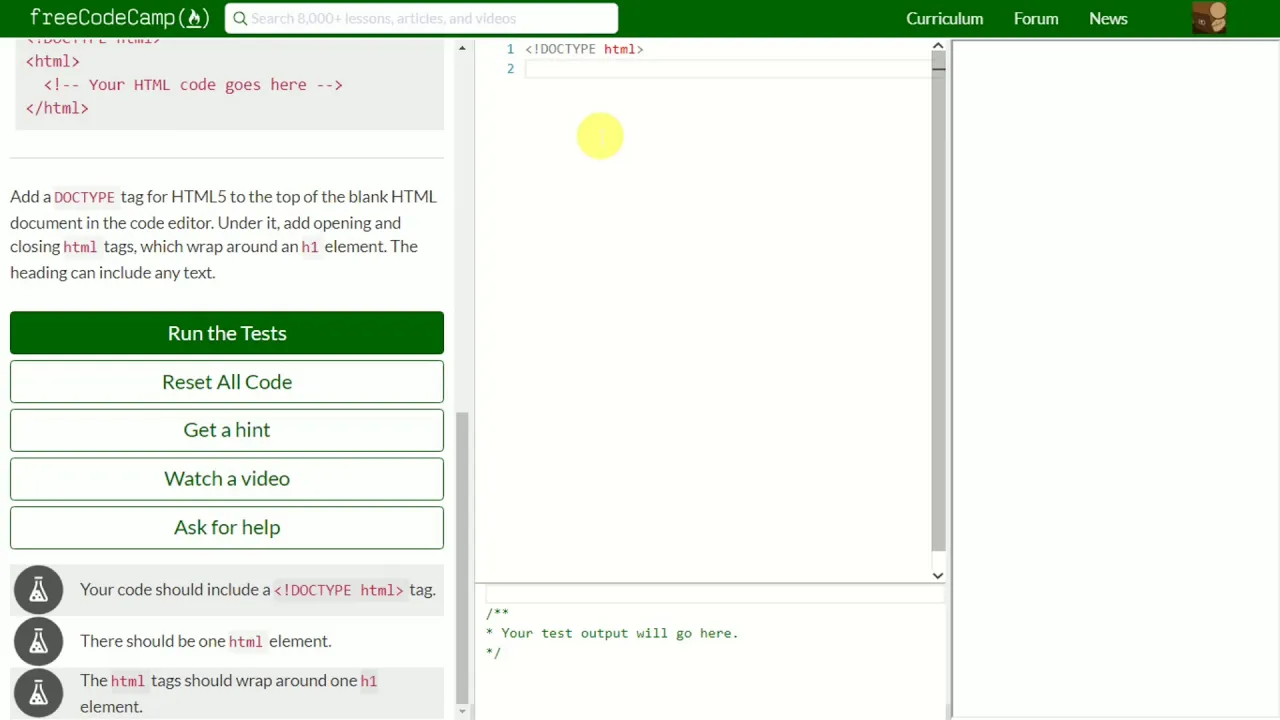Place cursor on editor line 2

pos(728,68)
